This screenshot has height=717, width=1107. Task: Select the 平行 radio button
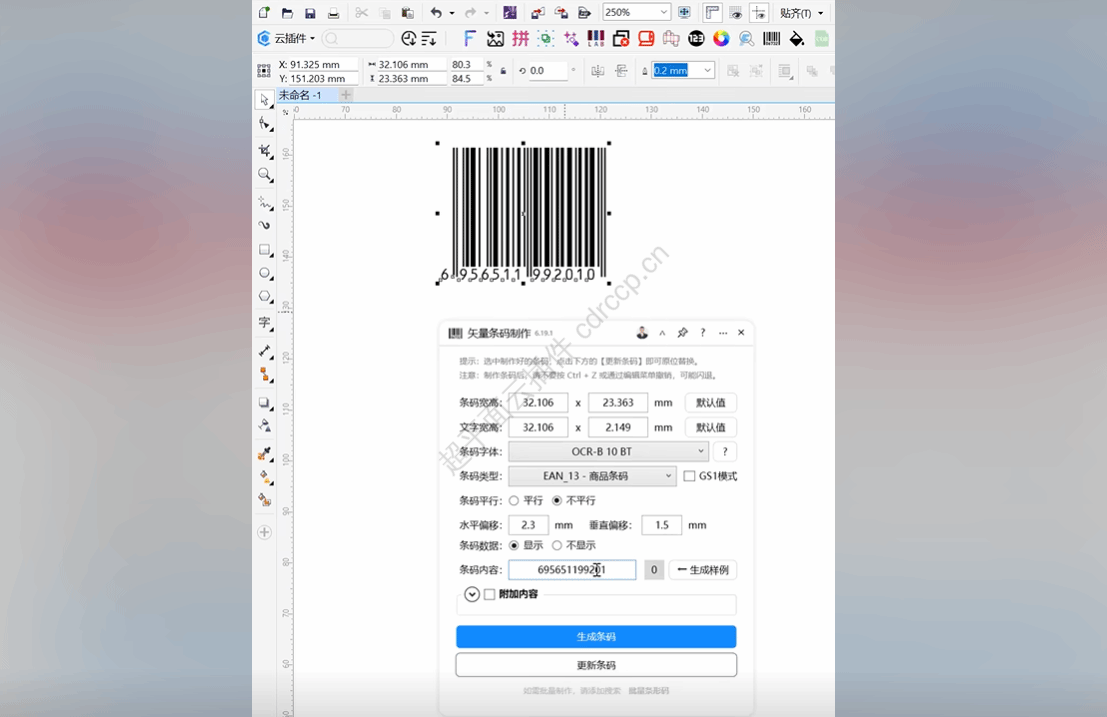pos(514,500)
